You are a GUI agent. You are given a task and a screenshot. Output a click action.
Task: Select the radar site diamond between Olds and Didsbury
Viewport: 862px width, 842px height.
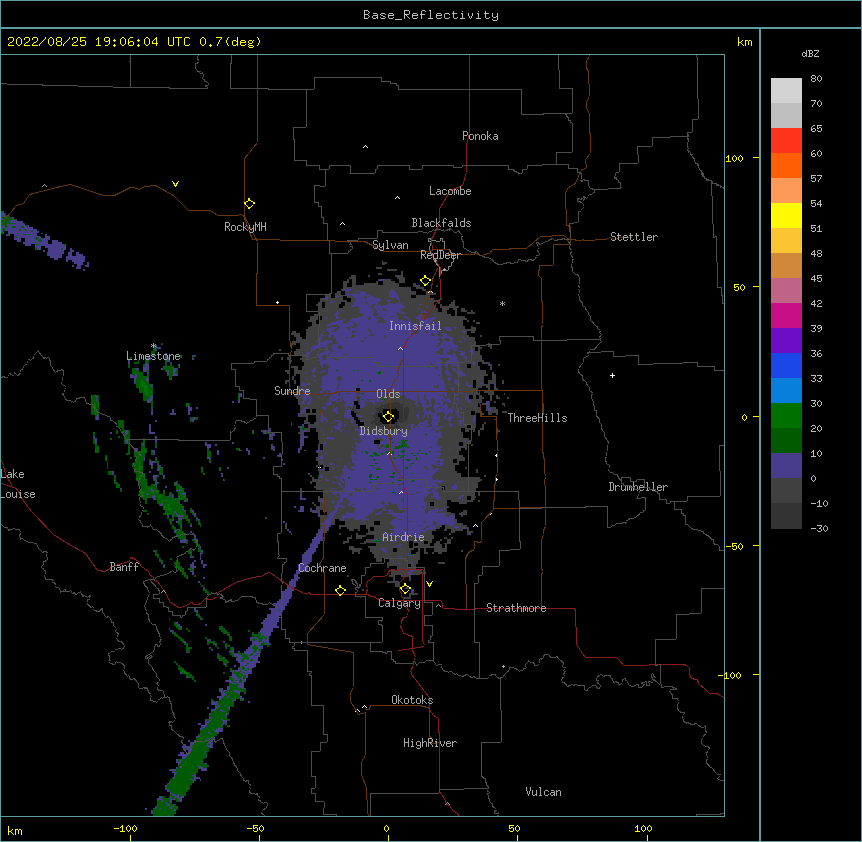tap(388, 416)
